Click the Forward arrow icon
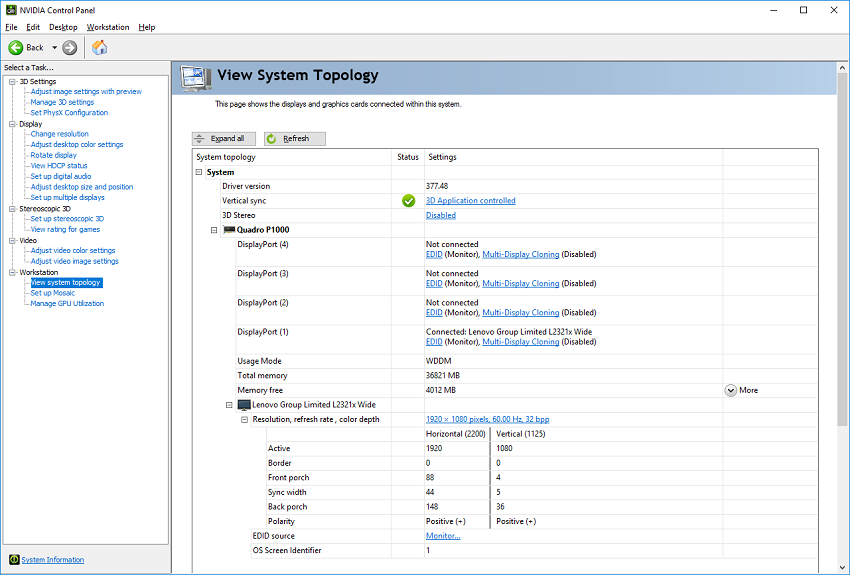Image resolution: width=850 pixels, height=575 pixels. pos(69,48)
